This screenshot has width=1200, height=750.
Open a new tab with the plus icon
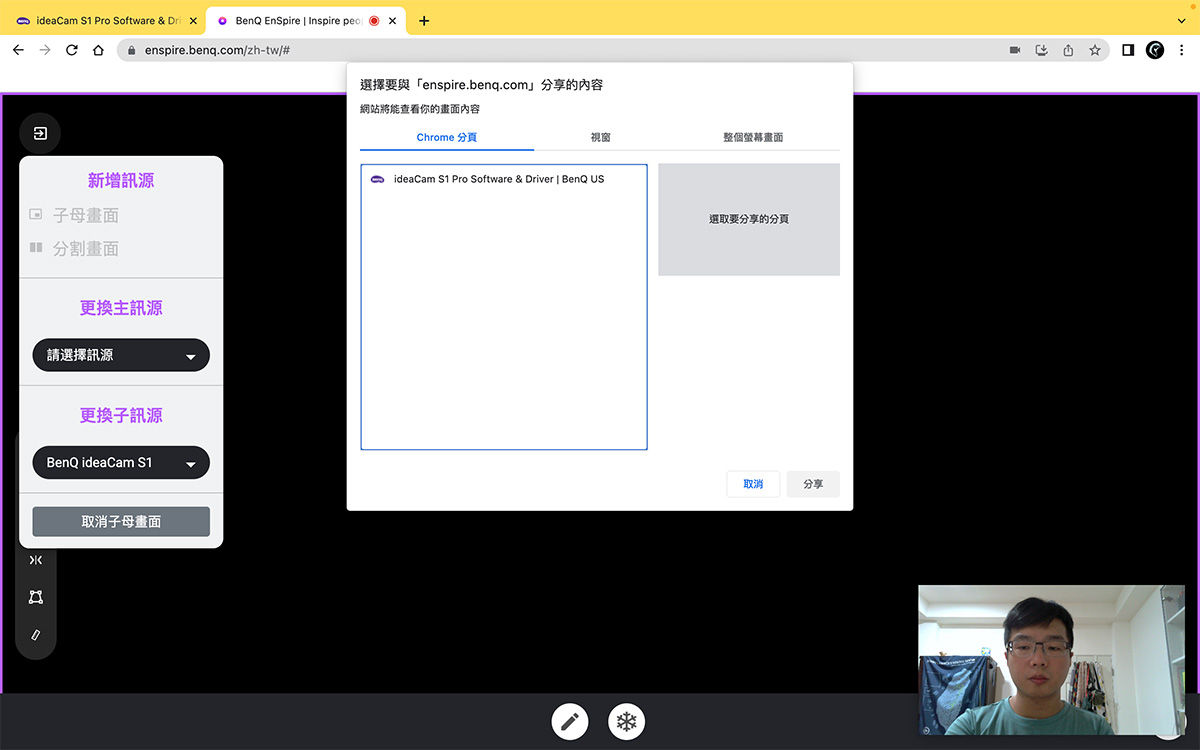coord(424,20)
